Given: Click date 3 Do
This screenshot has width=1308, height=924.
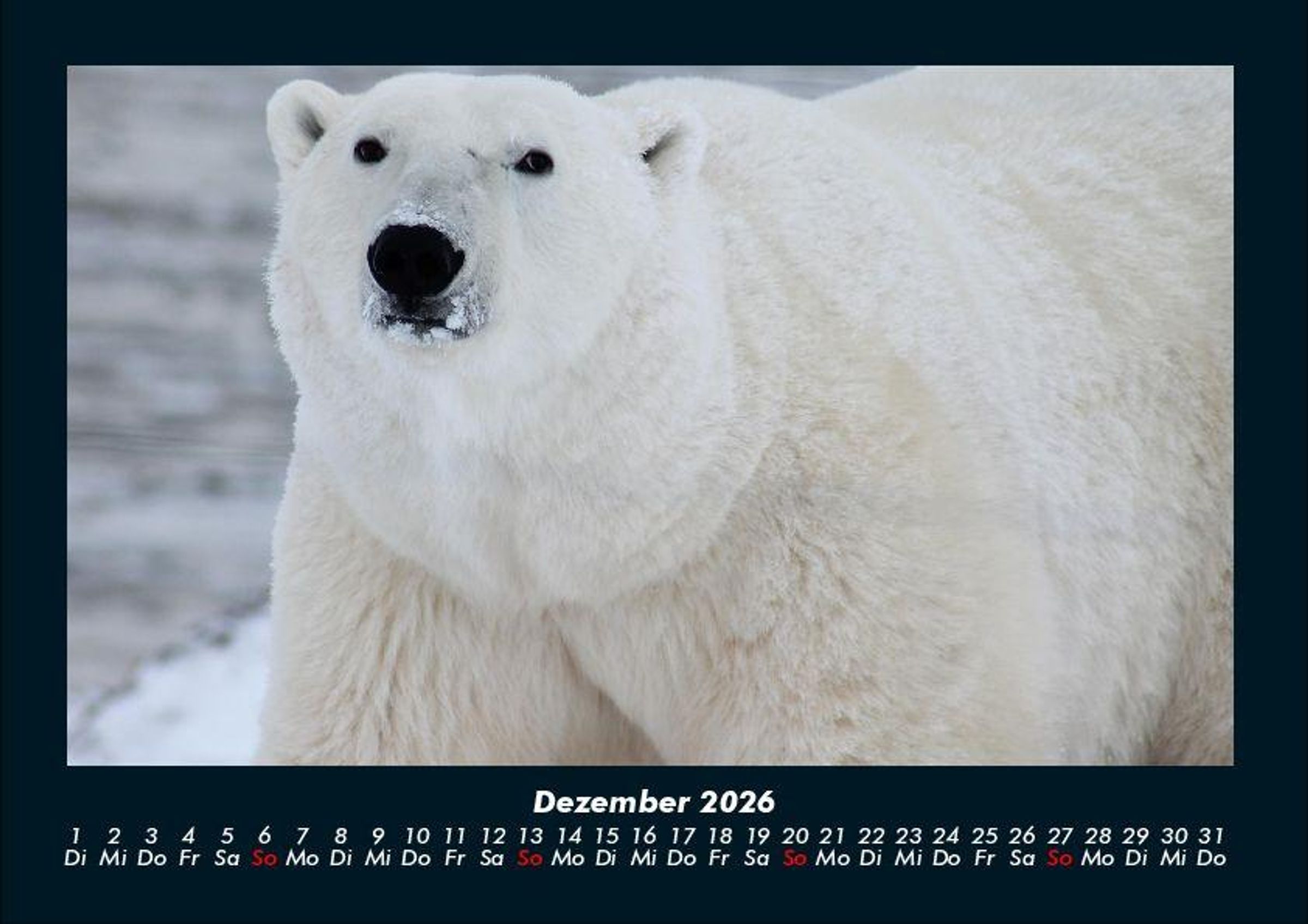Looking at the screenshot, I should point(151,847).
